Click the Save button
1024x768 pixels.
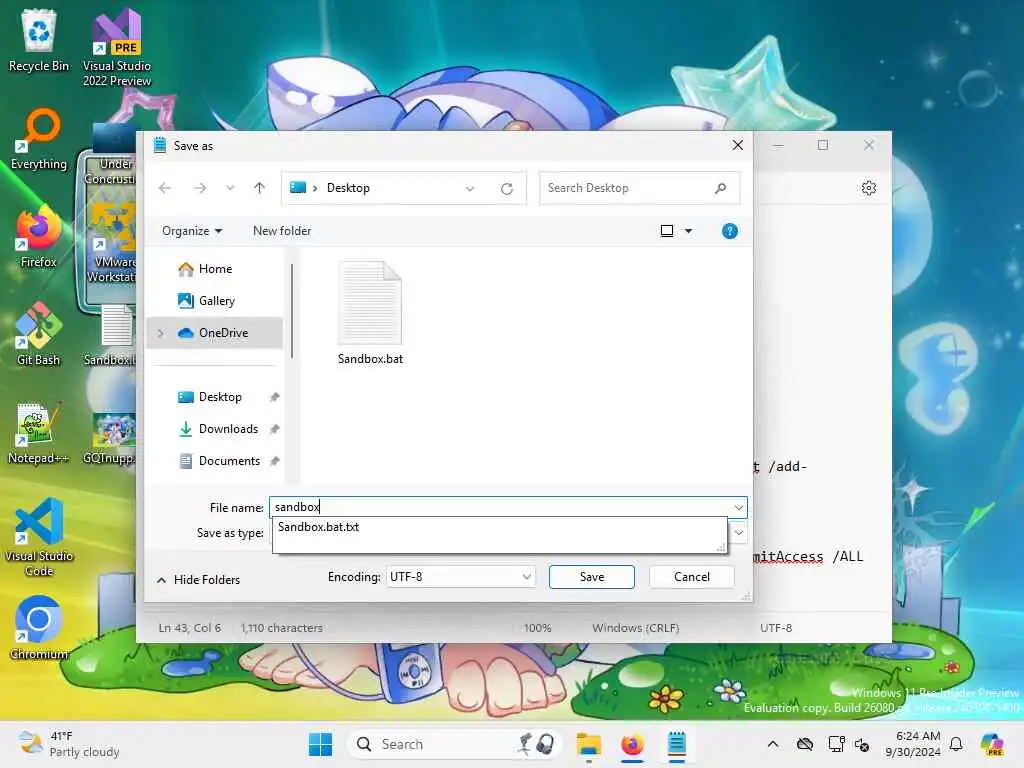click(592, 577)
